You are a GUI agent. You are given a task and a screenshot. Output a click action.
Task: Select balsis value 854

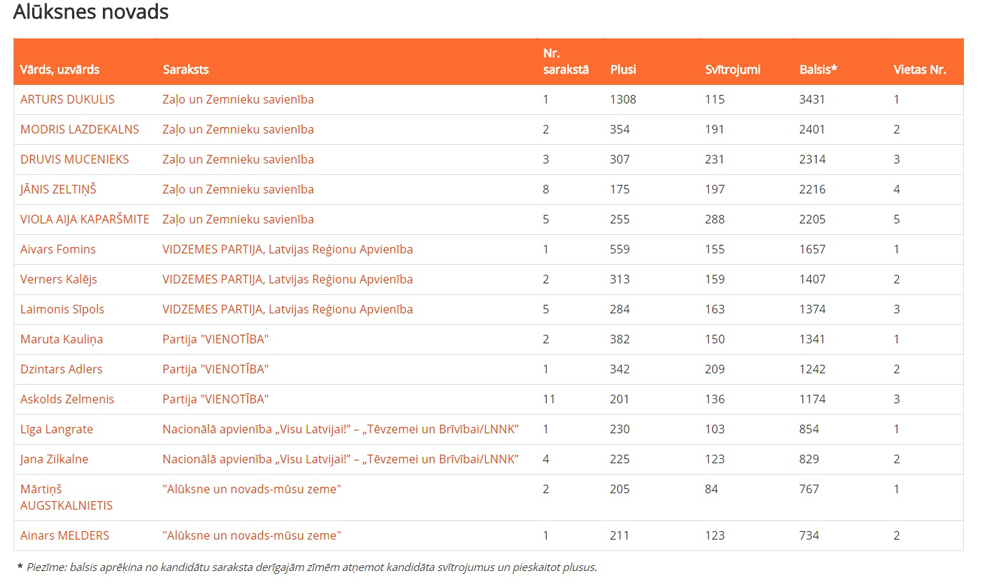809,430
